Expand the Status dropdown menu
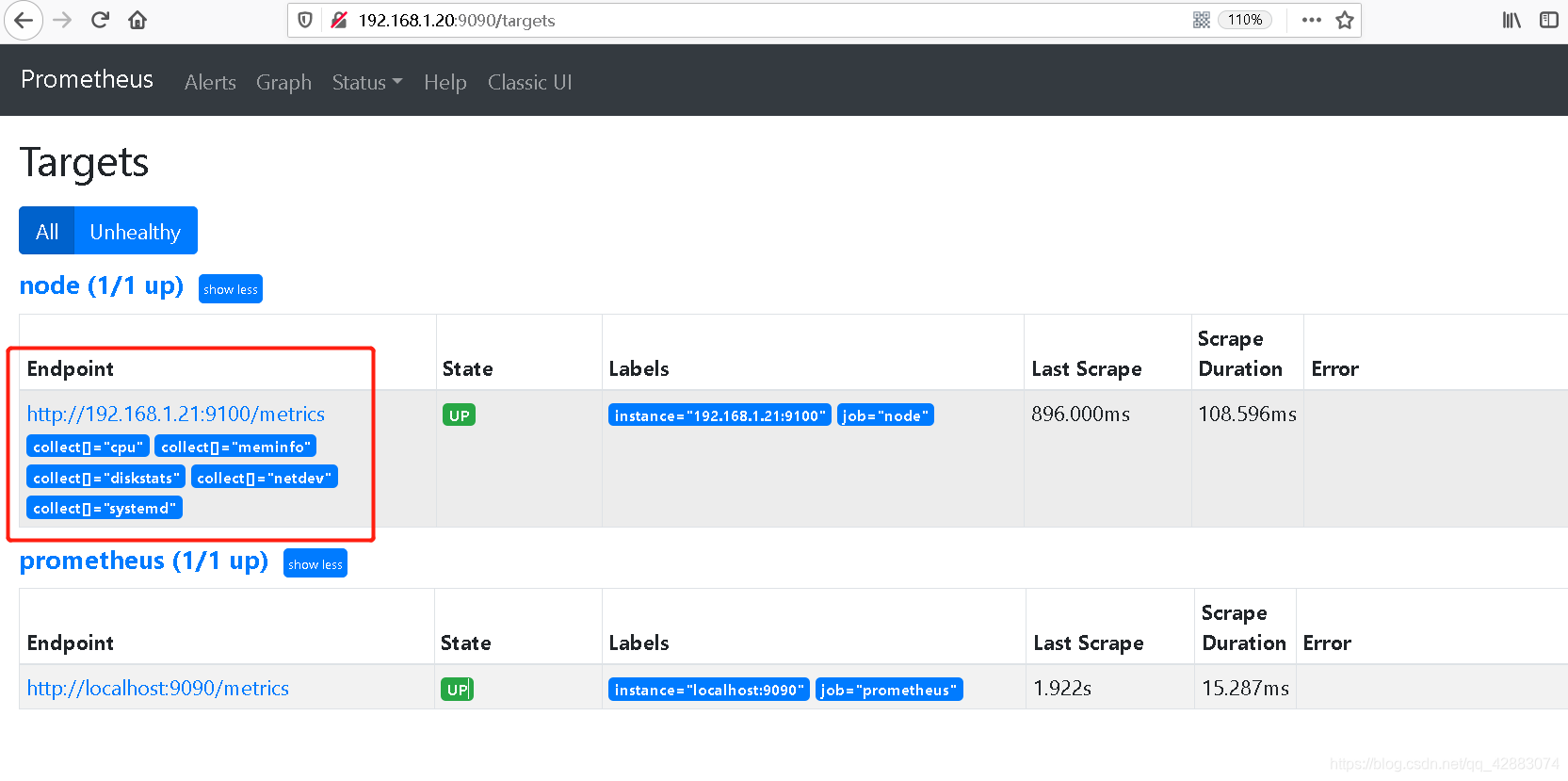The height and width of the screenshot is (781, 1568). click(367, 82)
